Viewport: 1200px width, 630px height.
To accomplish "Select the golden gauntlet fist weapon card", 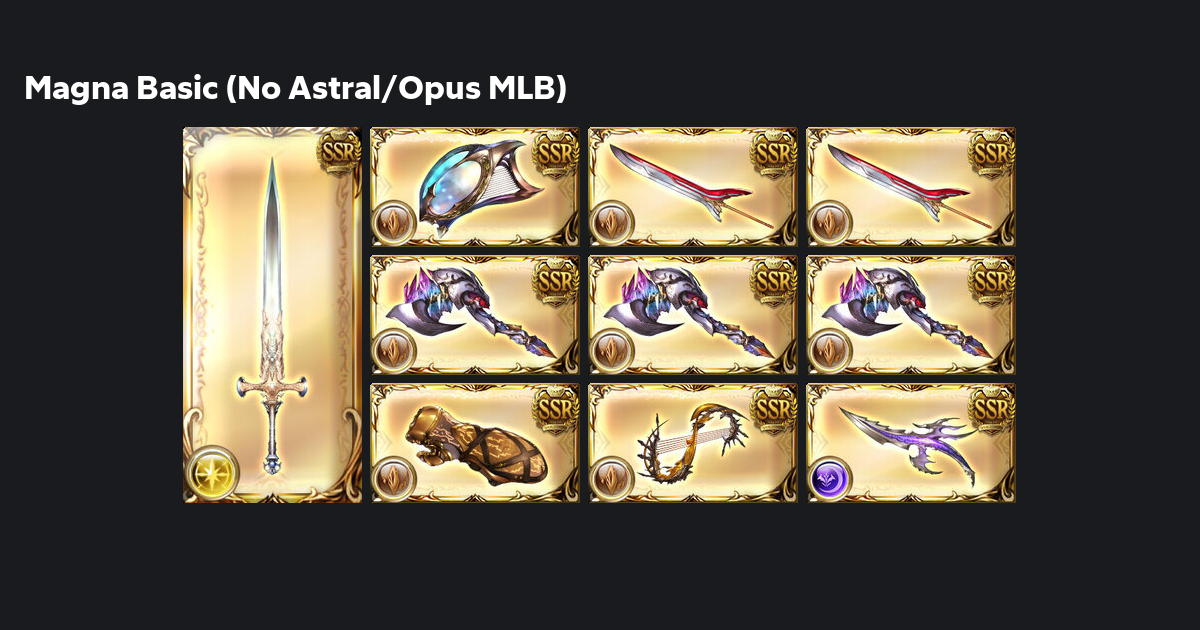I will point(475,443).
